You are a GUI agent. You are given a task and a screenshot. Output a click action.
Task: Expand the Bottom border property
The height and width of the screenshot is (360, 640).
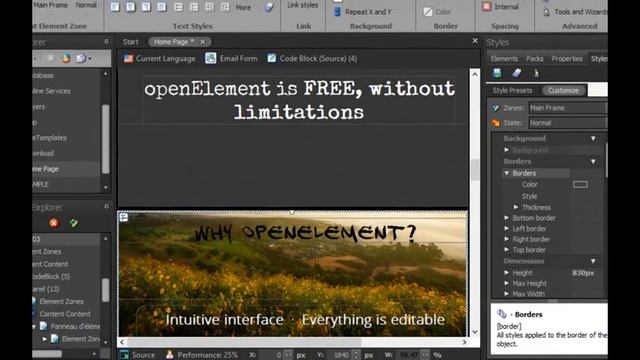[507, 218]
